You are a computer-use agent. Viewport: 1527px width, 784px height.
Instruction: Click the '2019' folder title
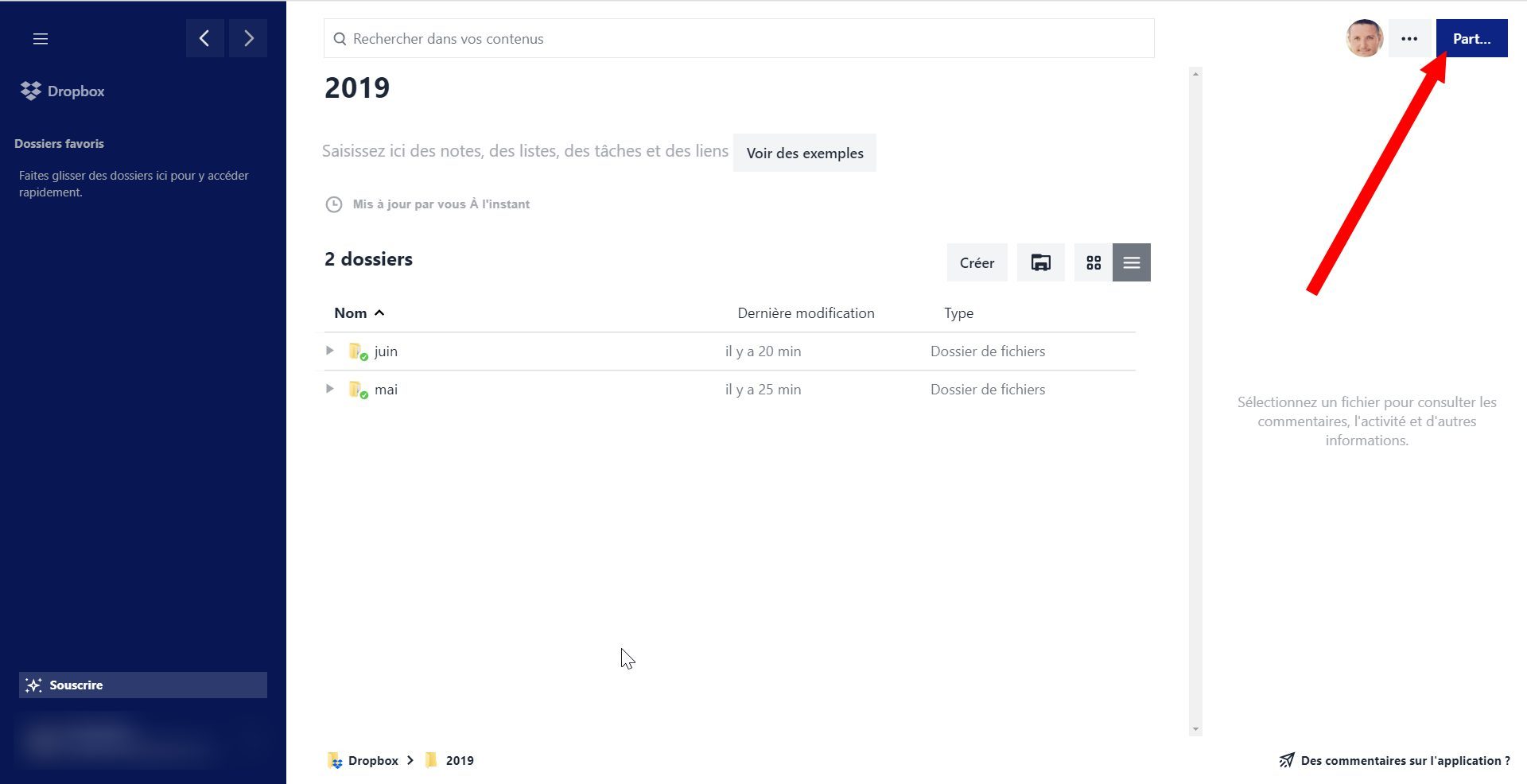(x=357, y=87)
